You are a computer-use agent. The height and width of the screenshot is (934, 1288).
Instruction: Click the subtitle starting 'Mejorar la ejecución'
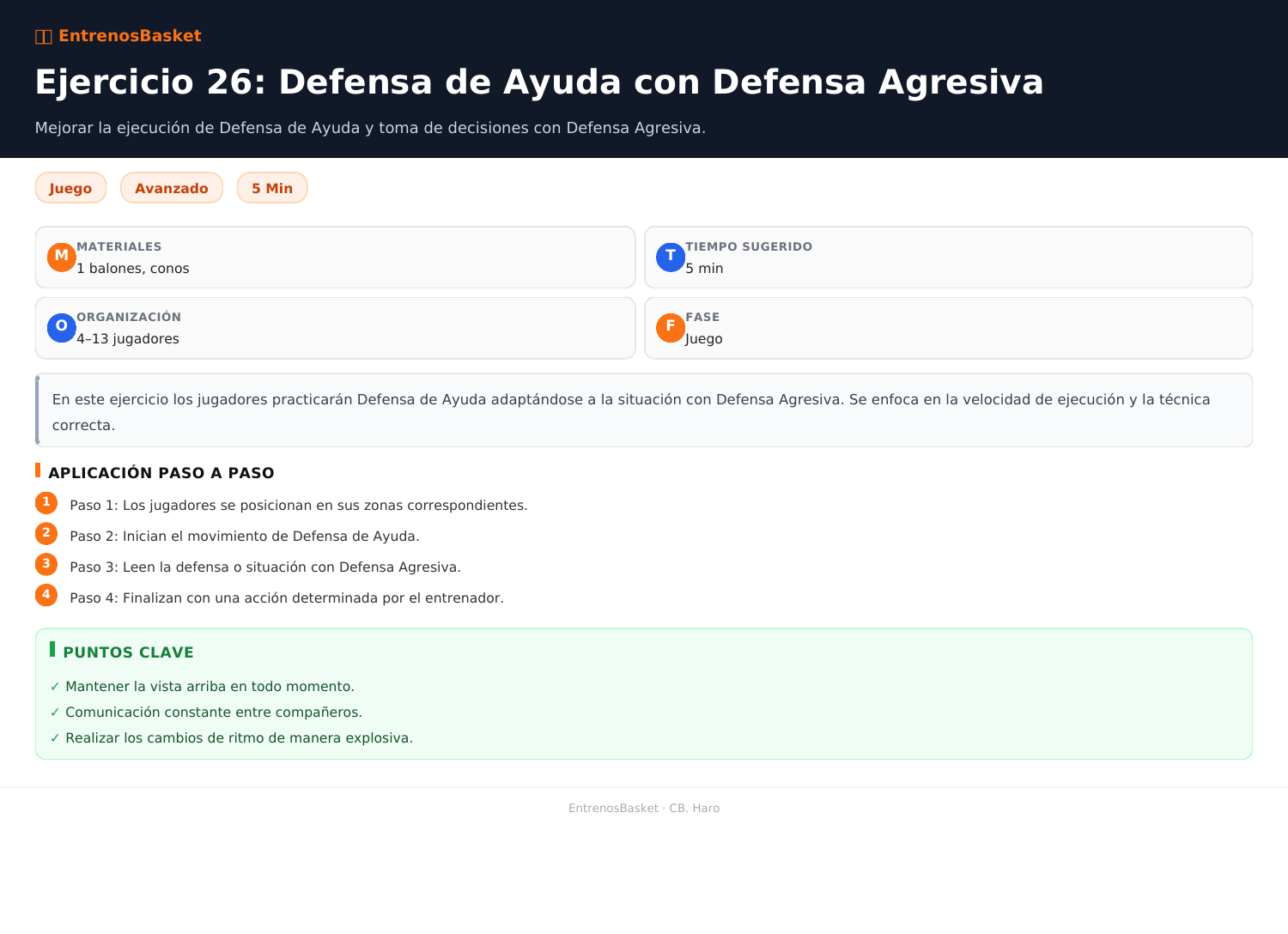(x=370, y=128)
